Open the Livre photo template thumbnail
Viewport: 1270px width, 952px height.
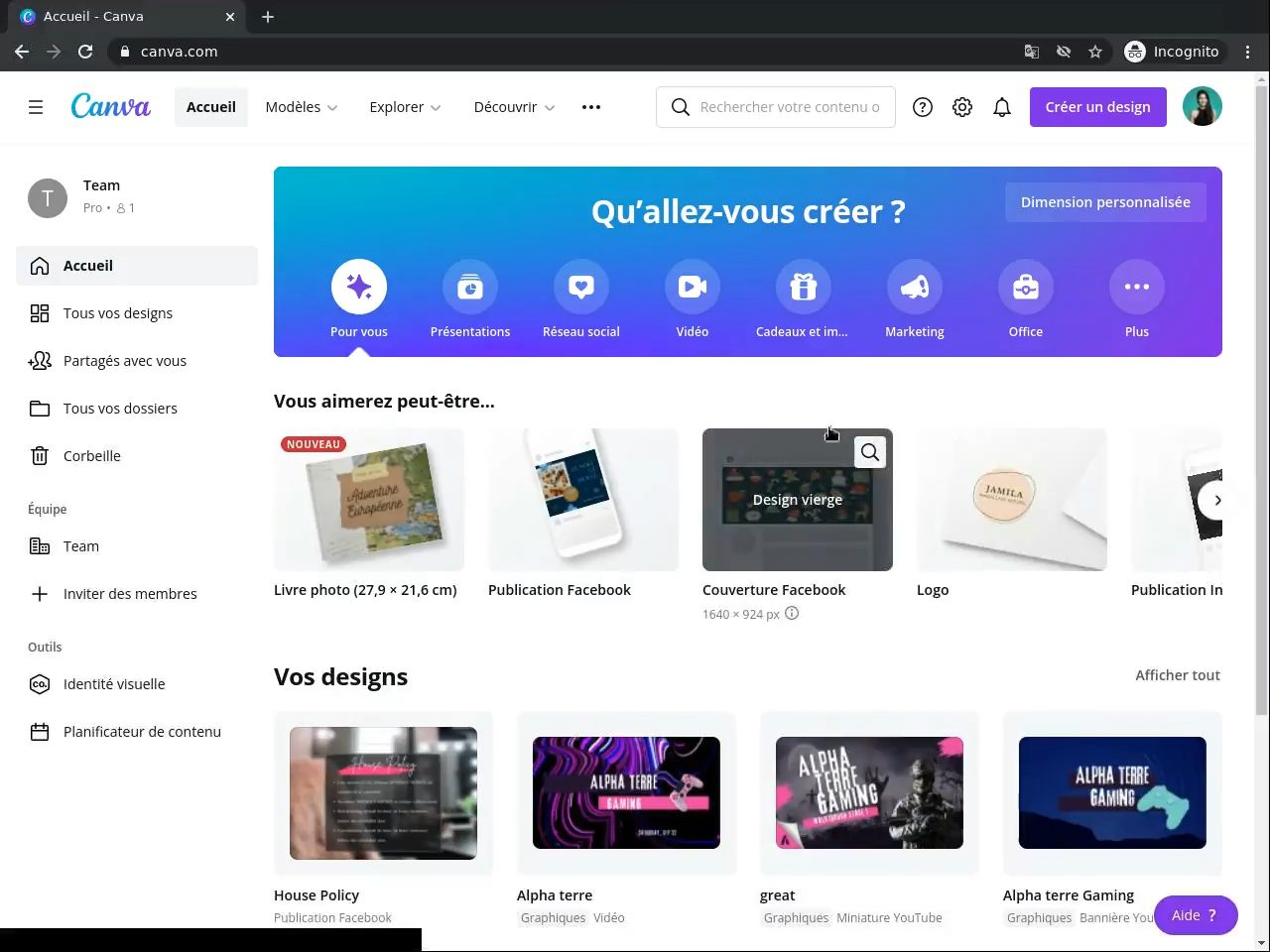369,500
